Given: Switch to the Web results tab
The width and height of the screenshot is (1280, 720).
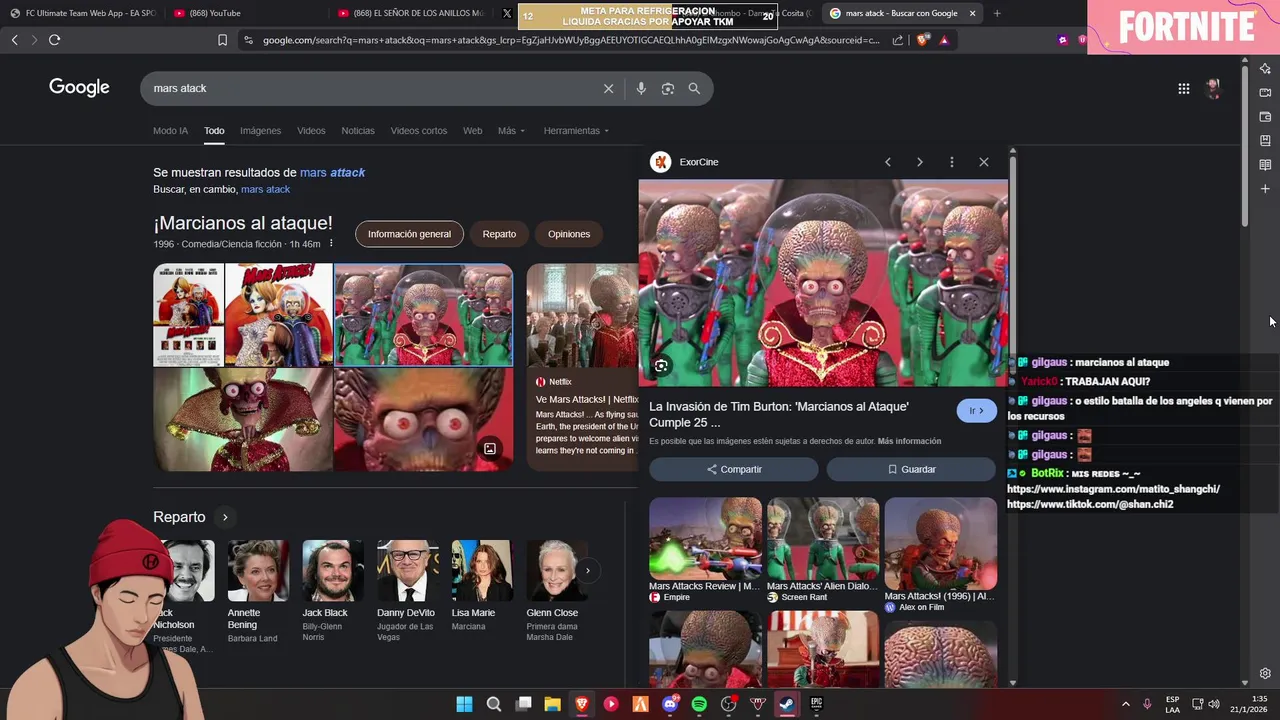Looking at the screenshot, I should [472, 131].
